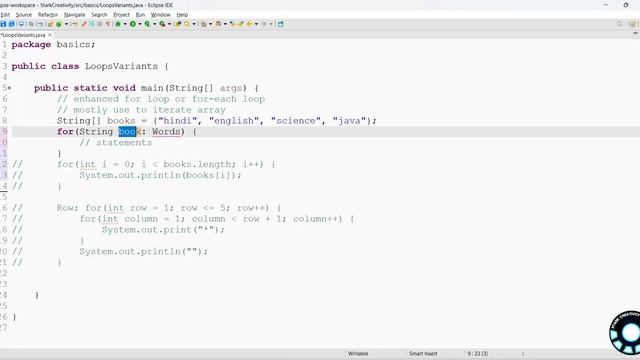Open the Window menu
640x360 pixels.
pyautogui.click(x=160, y=15)
